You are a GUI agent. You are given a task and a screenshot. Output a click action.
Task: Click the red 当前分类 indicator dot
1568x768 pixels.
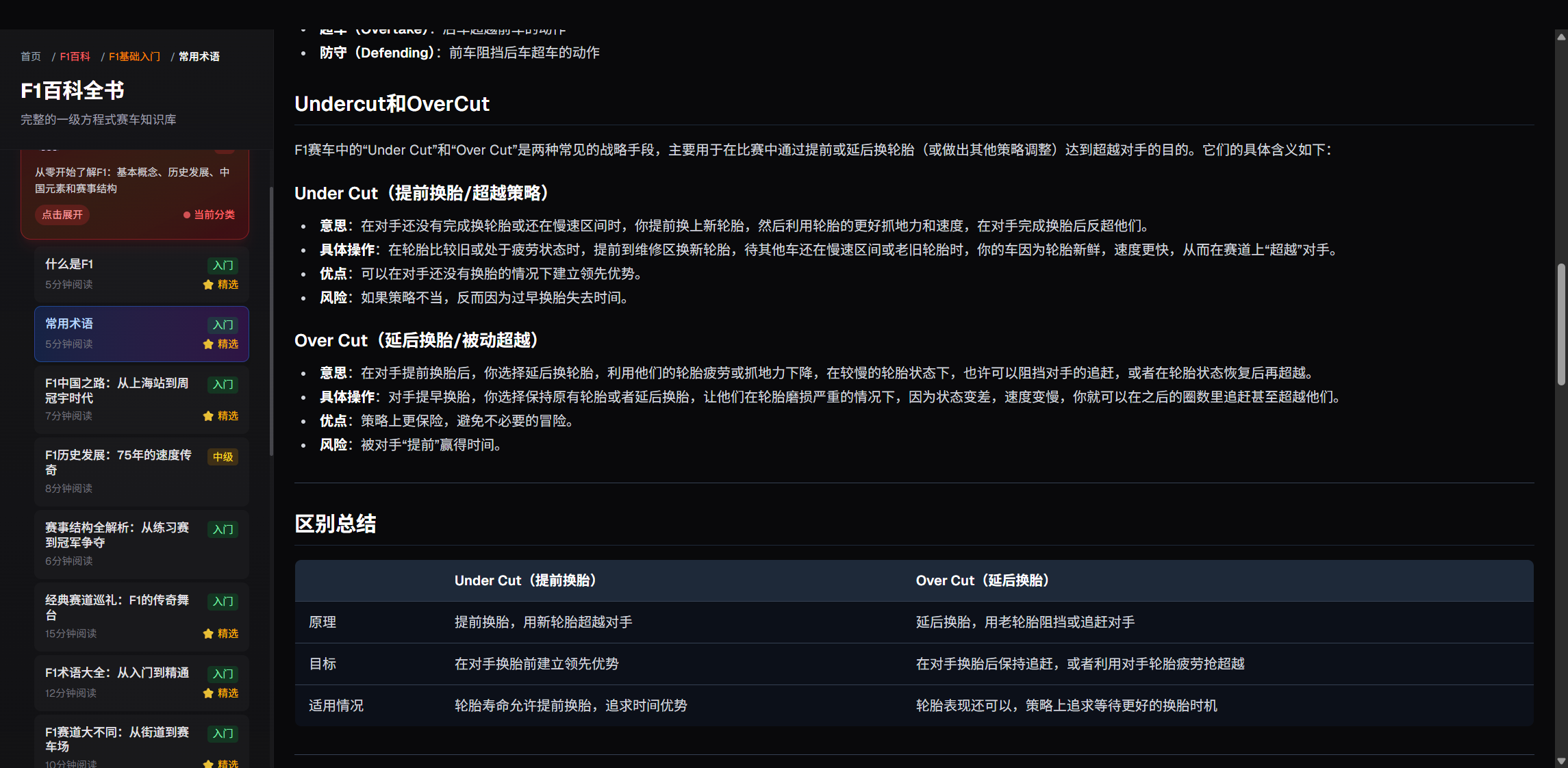tap(186, 215)
